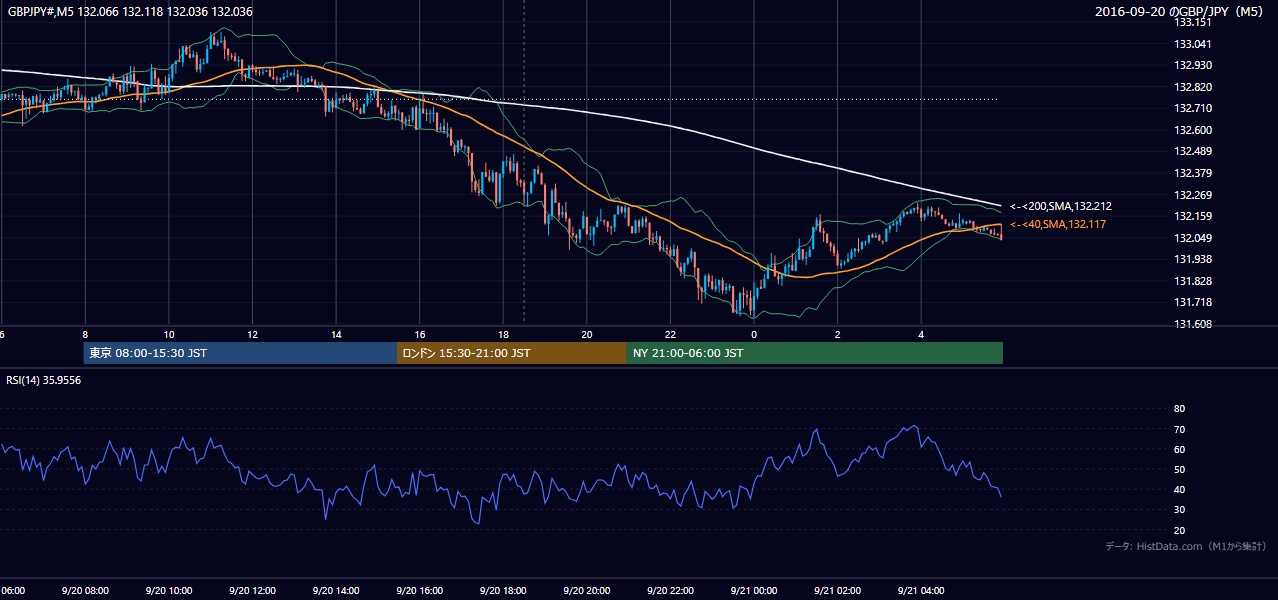The image size is (1278, 600).
Task: Click hour label 22 under the price chart
Action: [670, 335]
